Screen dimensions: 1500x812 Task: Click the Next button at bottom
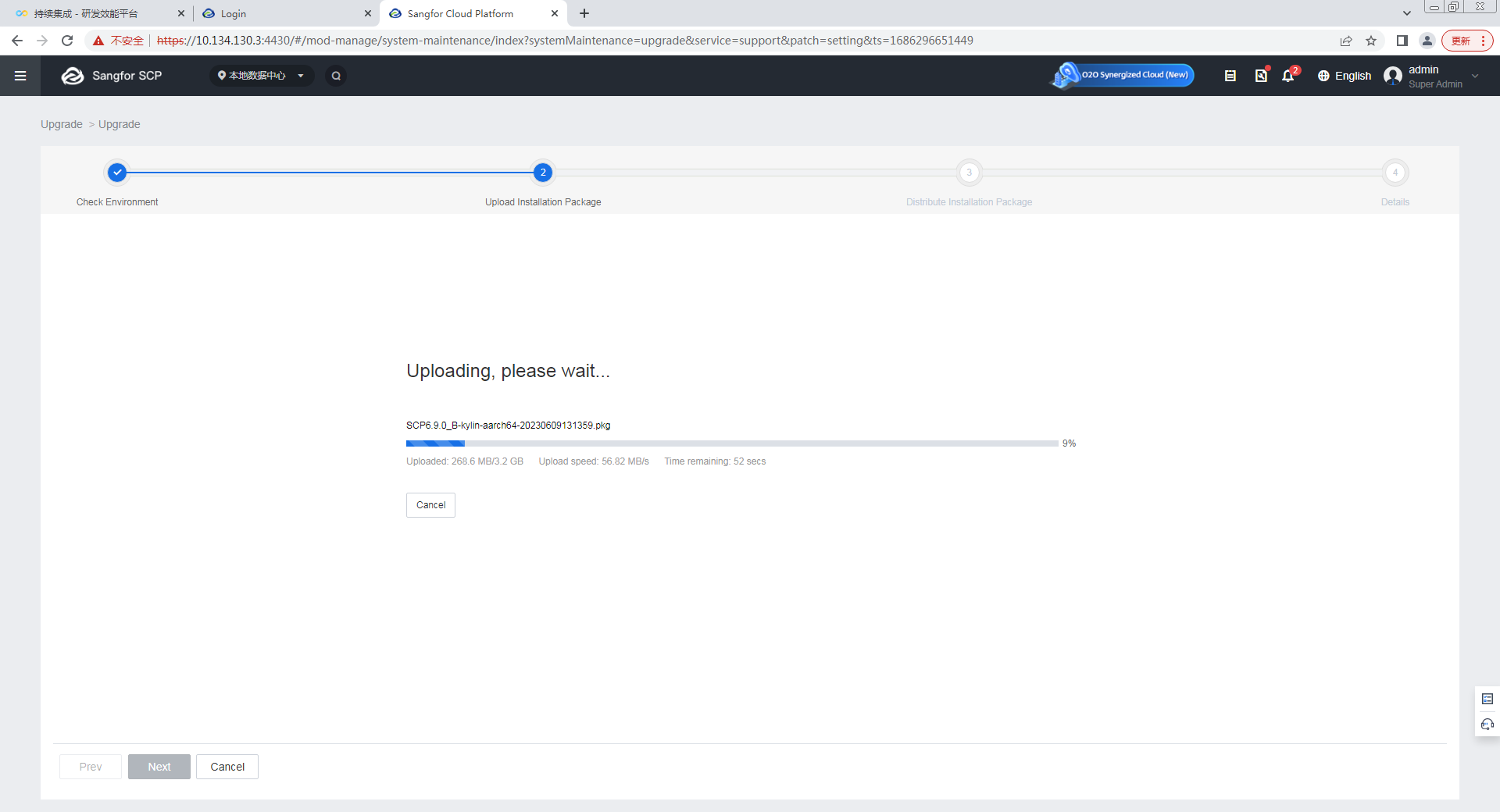click(x=159, y=767)
